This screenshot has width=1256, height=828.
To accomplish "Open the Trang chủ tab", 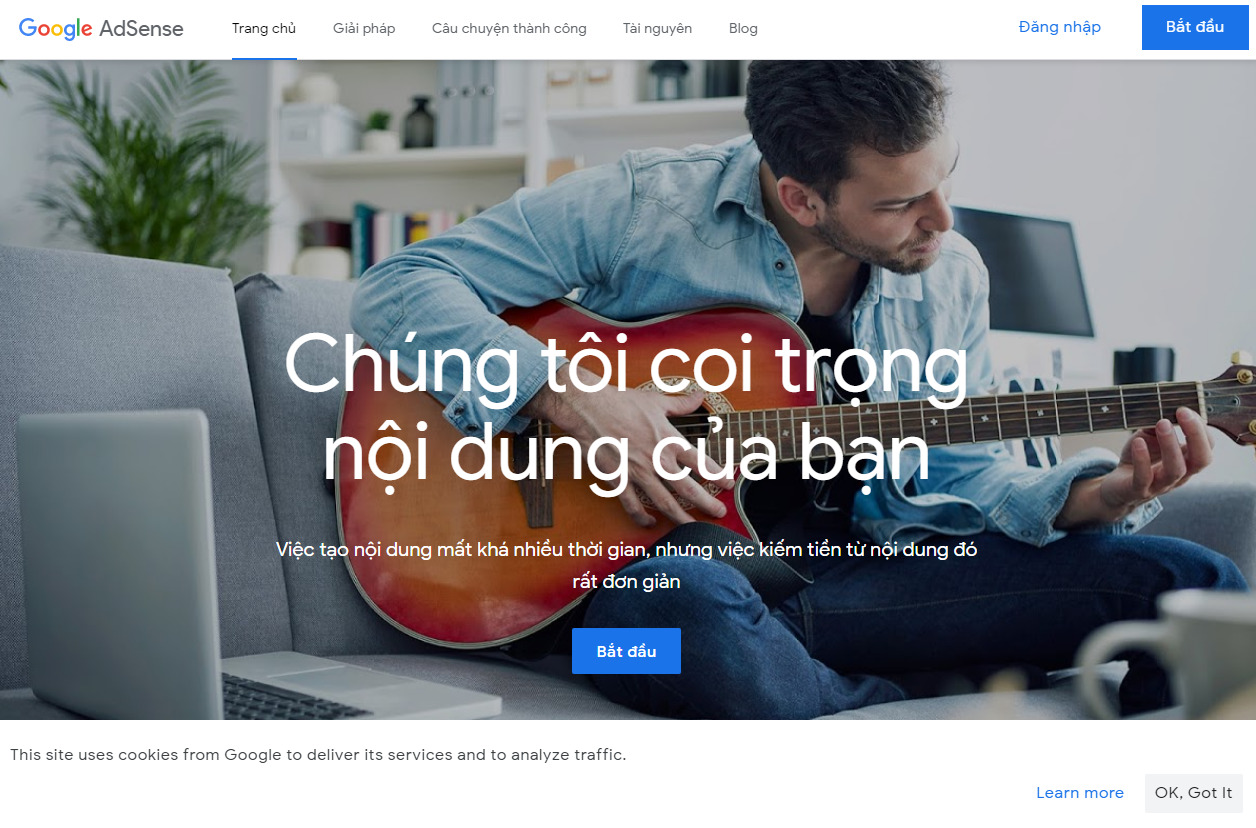I will 264,28.
